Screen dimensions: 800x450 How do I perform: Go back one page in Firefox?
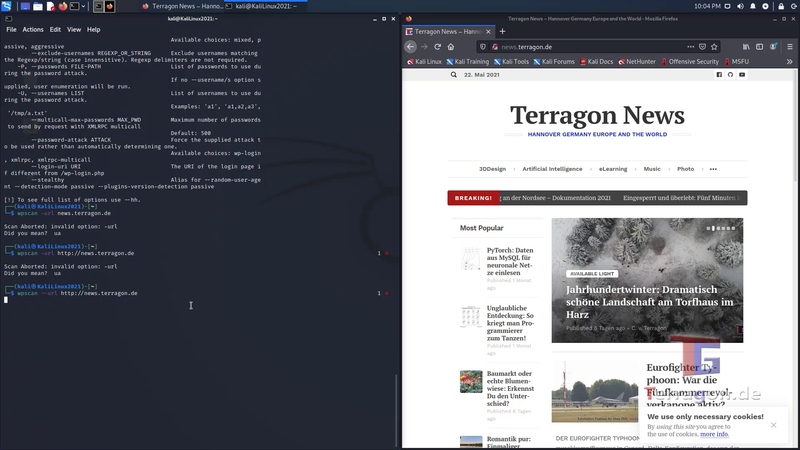point(411,46)
